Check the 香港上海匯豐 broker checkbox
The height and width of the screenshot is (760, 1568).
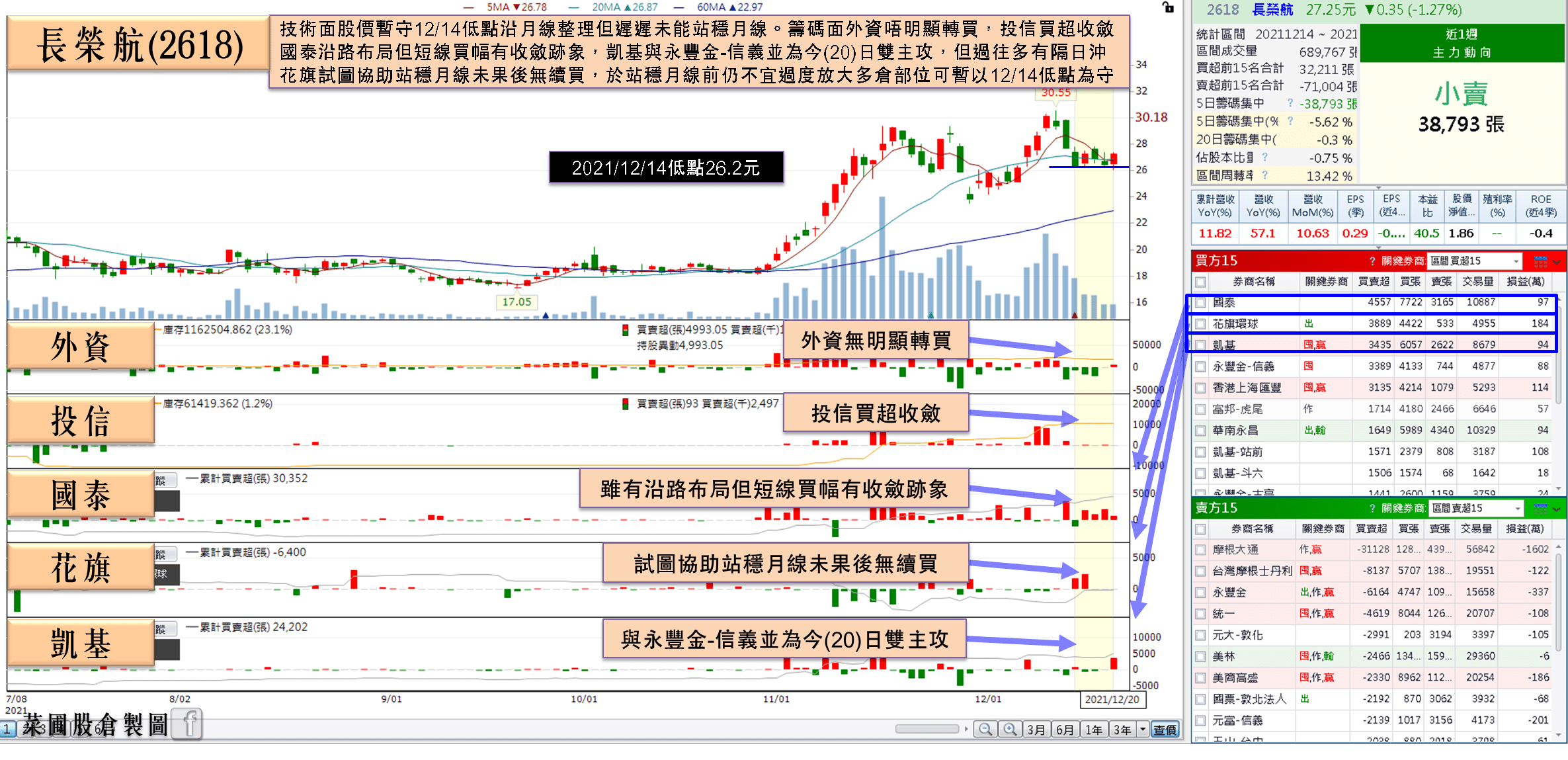[x=1200, y=388]
